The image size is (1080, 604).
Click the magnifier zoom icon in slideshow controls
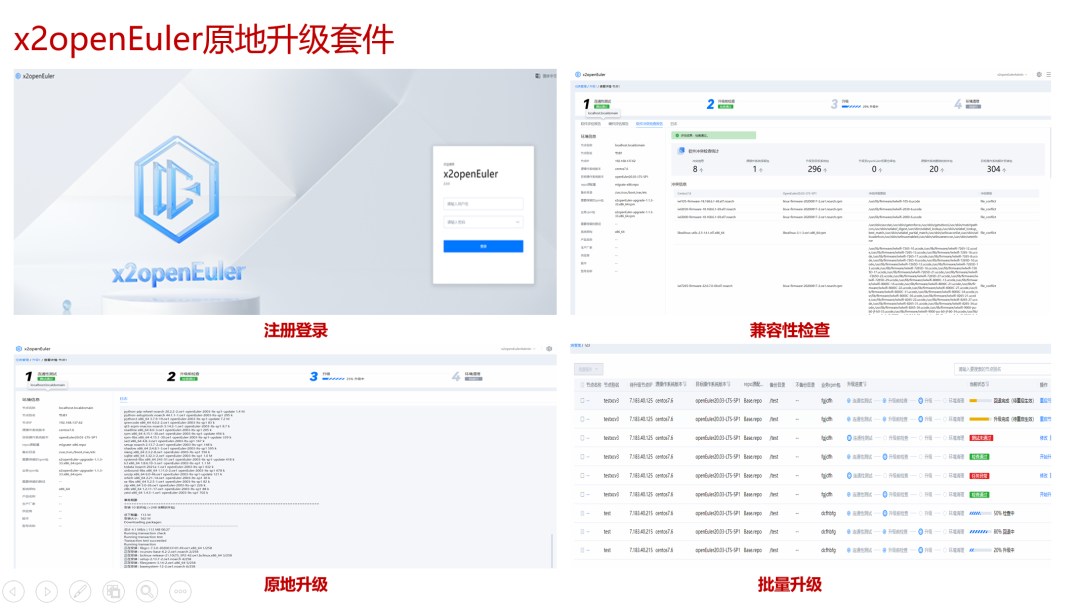(x=146, y=590)
